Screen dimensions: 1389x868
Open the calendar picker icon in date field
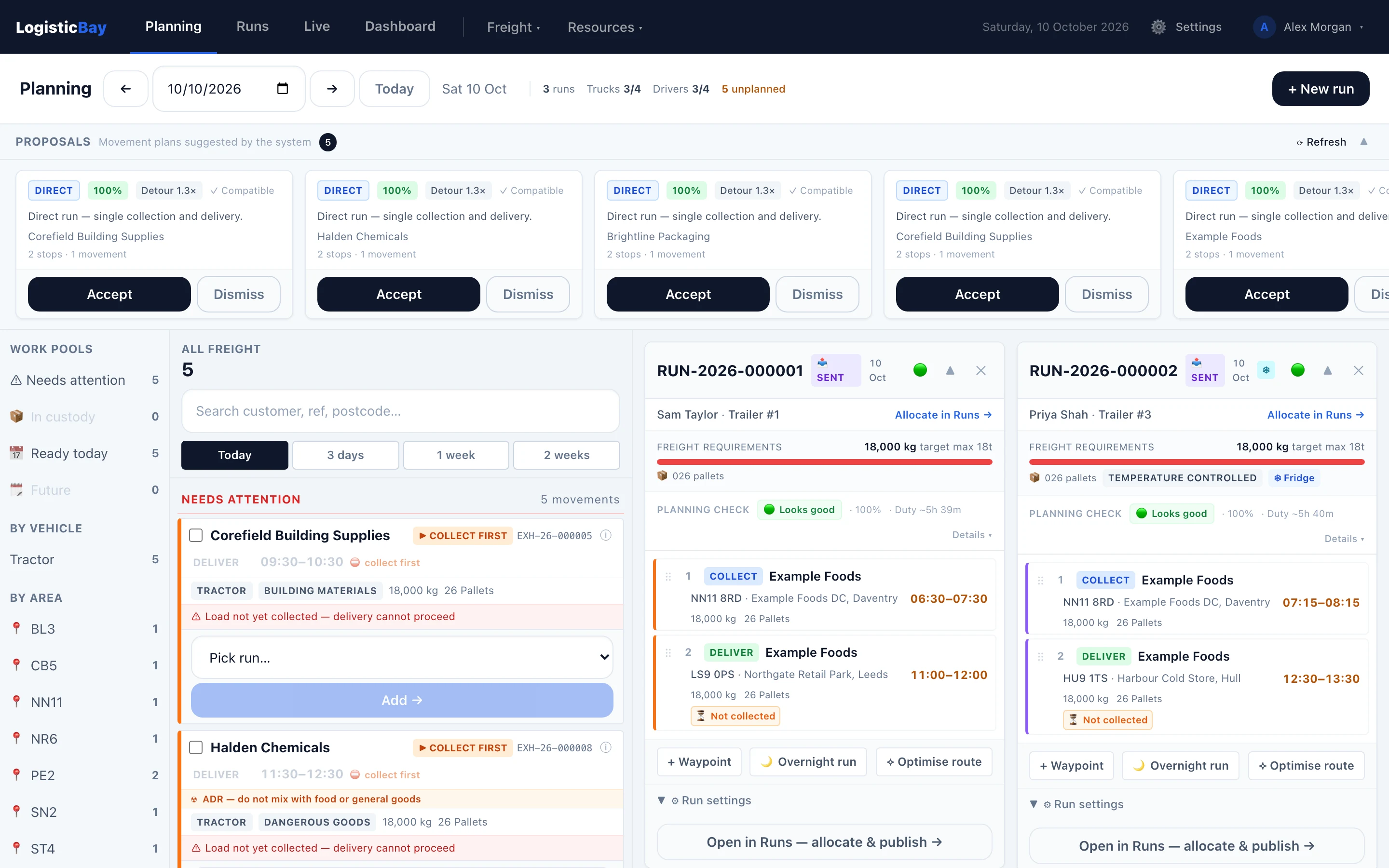click(x=283, y=88)
